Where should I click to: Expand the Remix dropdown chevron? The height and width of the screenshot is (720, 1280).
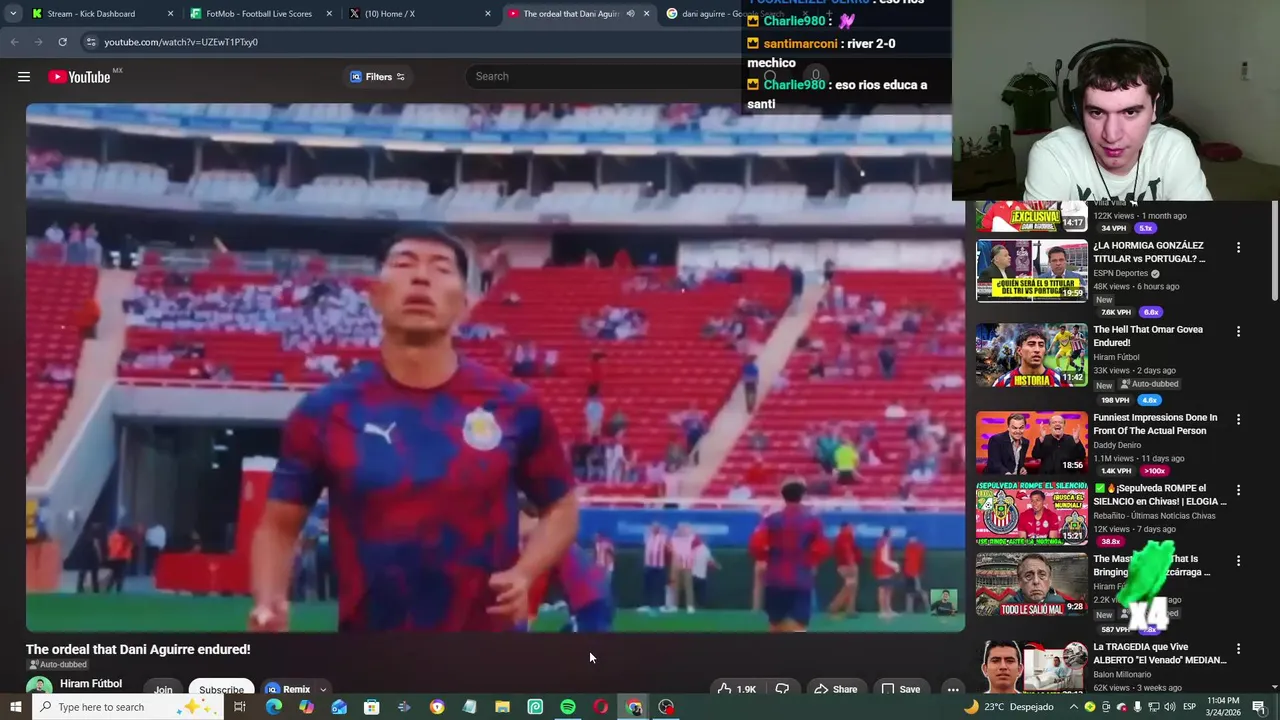(x=323, y=689)
